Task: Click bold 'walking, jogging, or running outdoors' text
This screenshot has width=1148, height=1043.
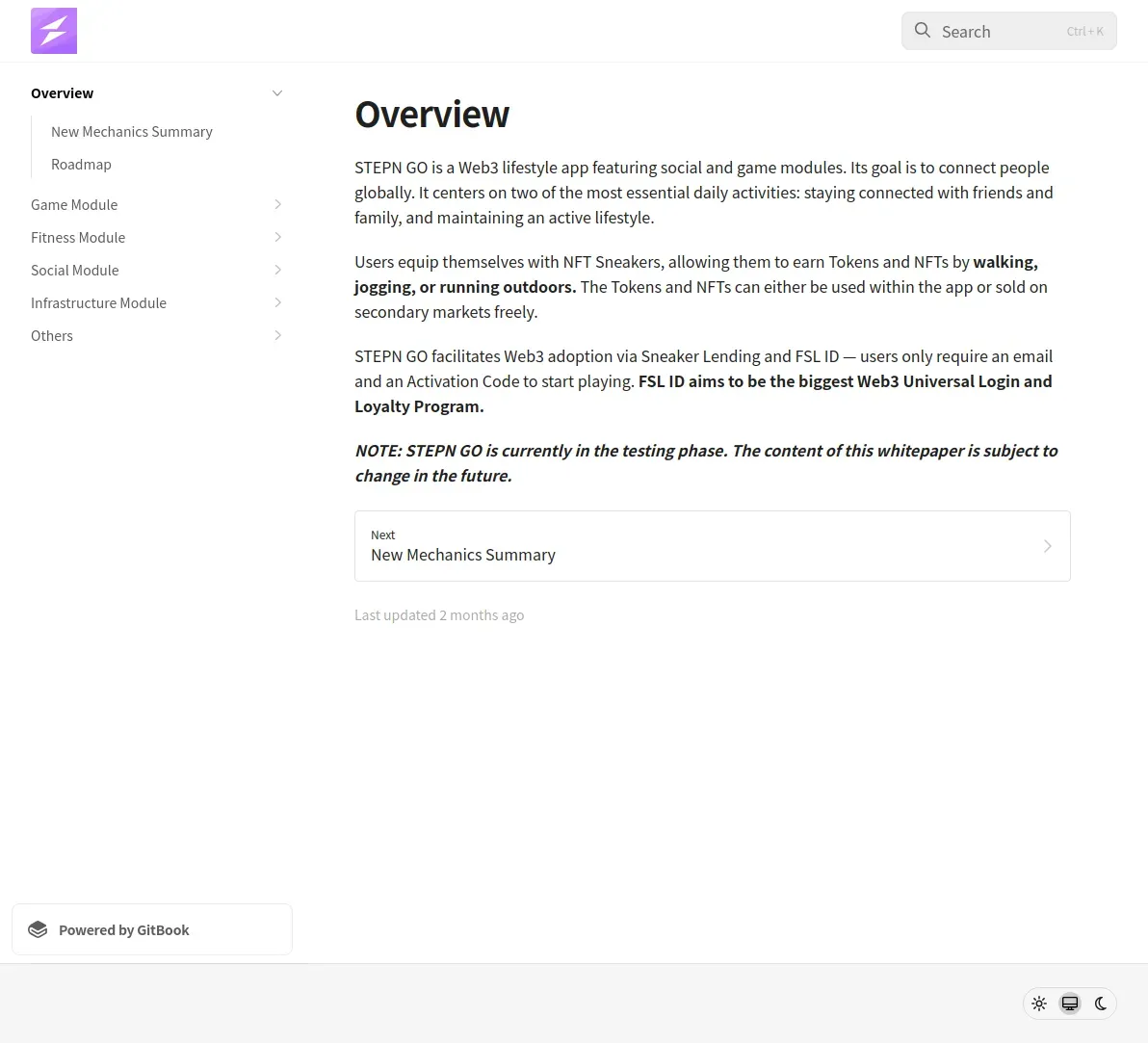Action: click(x=695, y=274)
